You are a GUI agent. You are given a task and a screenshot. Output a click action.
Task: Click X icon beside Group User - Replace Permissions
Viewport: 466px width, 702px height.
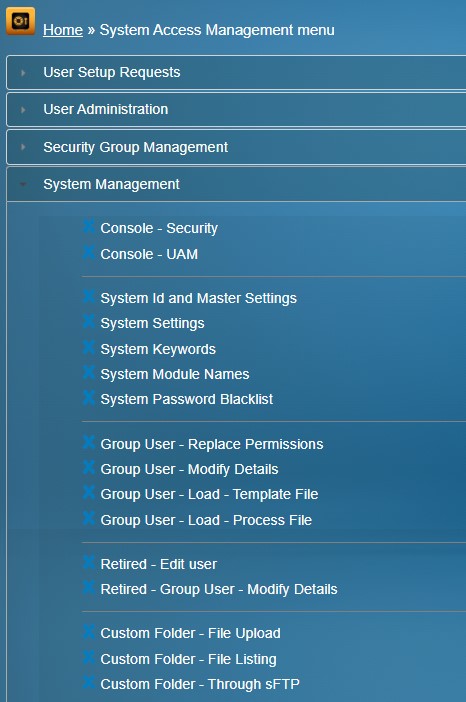coord(89,442)
